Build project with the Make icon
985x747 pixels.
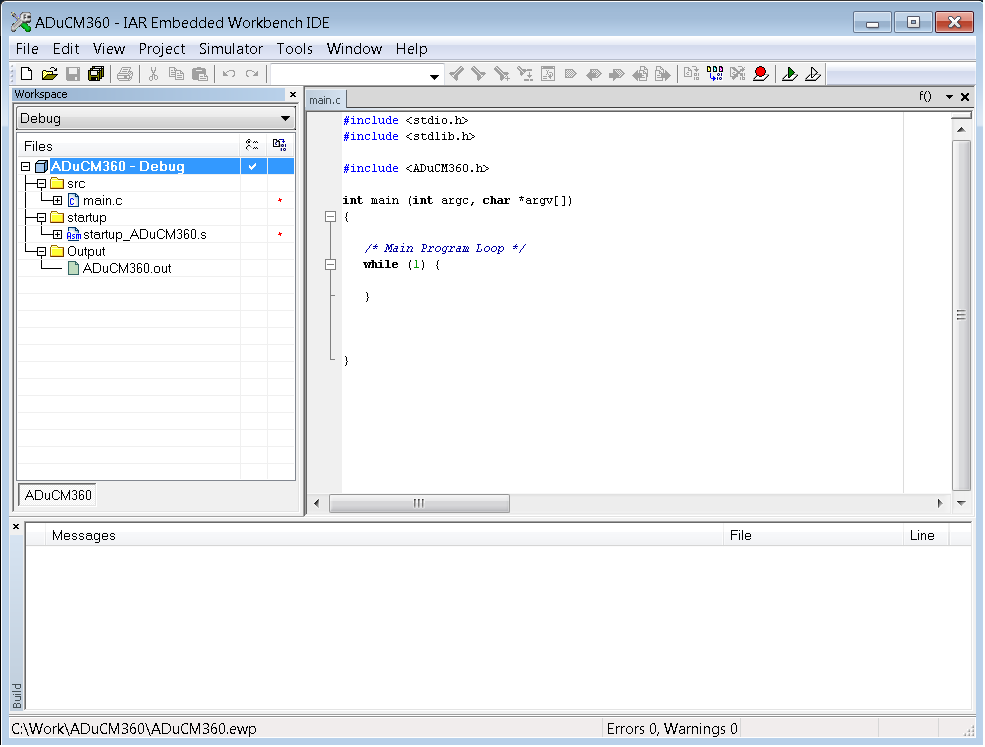[715, 74]
